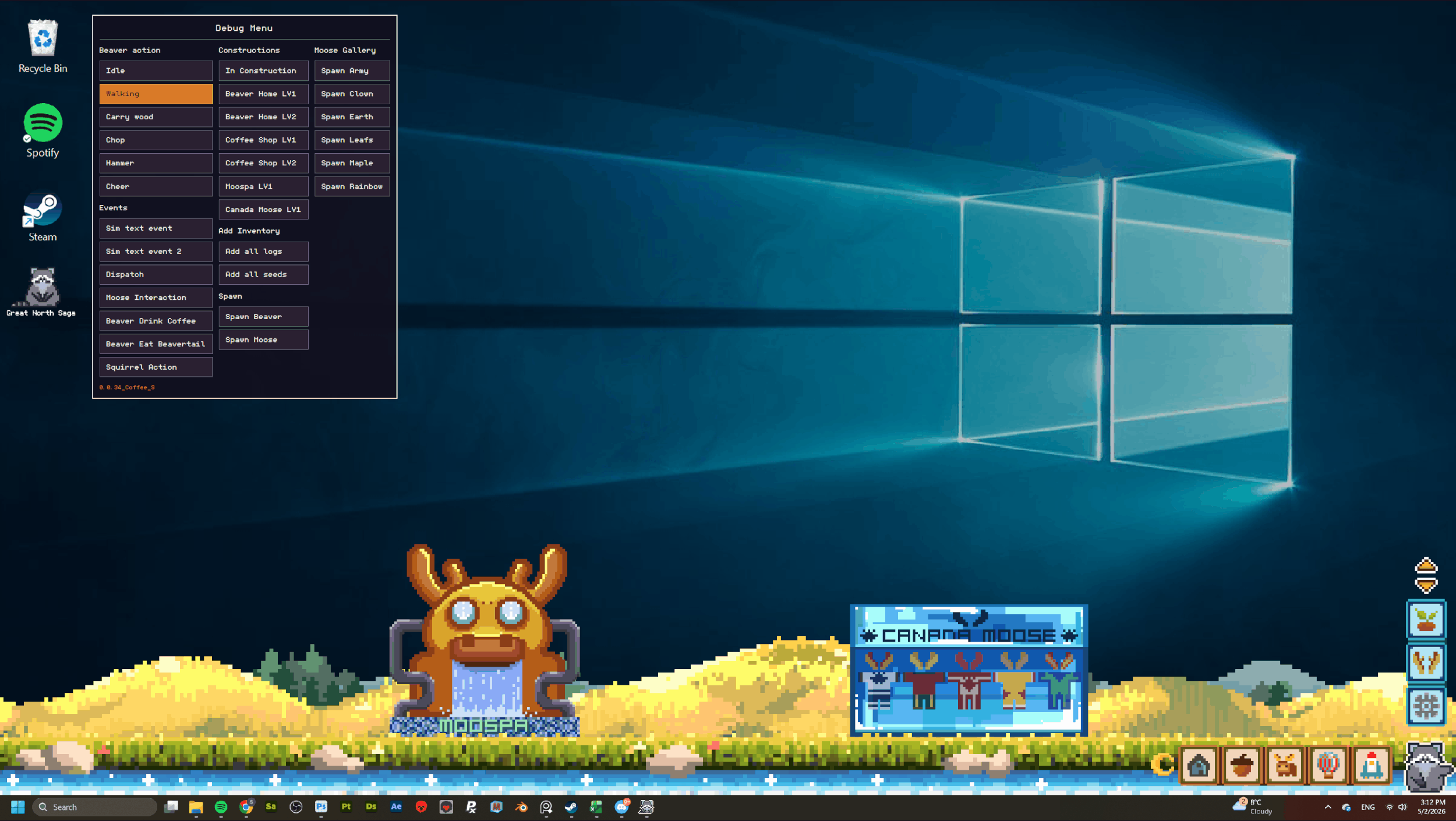
Task: Spawn Leafs moose from gallery
Action: [352, 140]
